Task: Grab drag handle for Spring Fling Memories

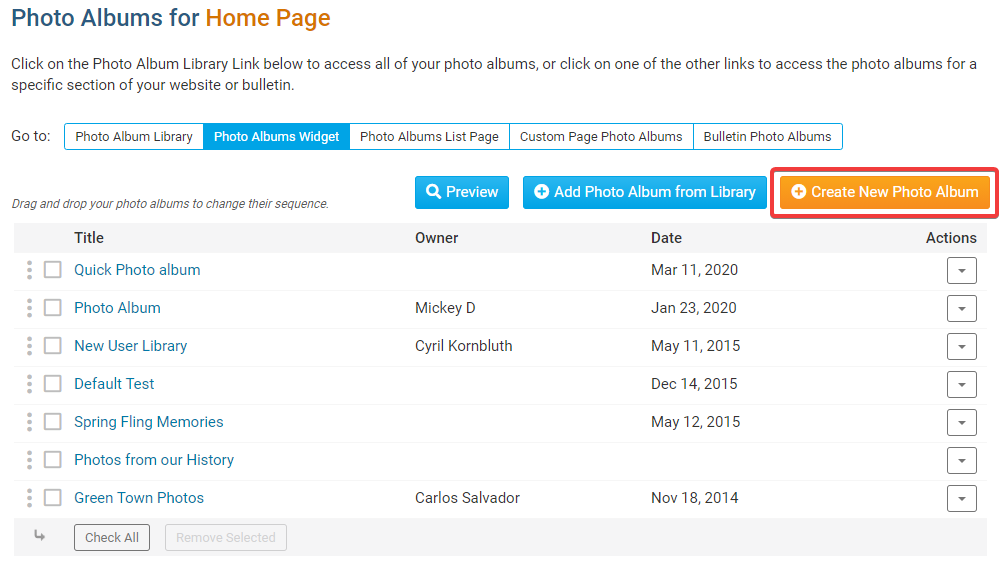Action: (x=29, y=422)
